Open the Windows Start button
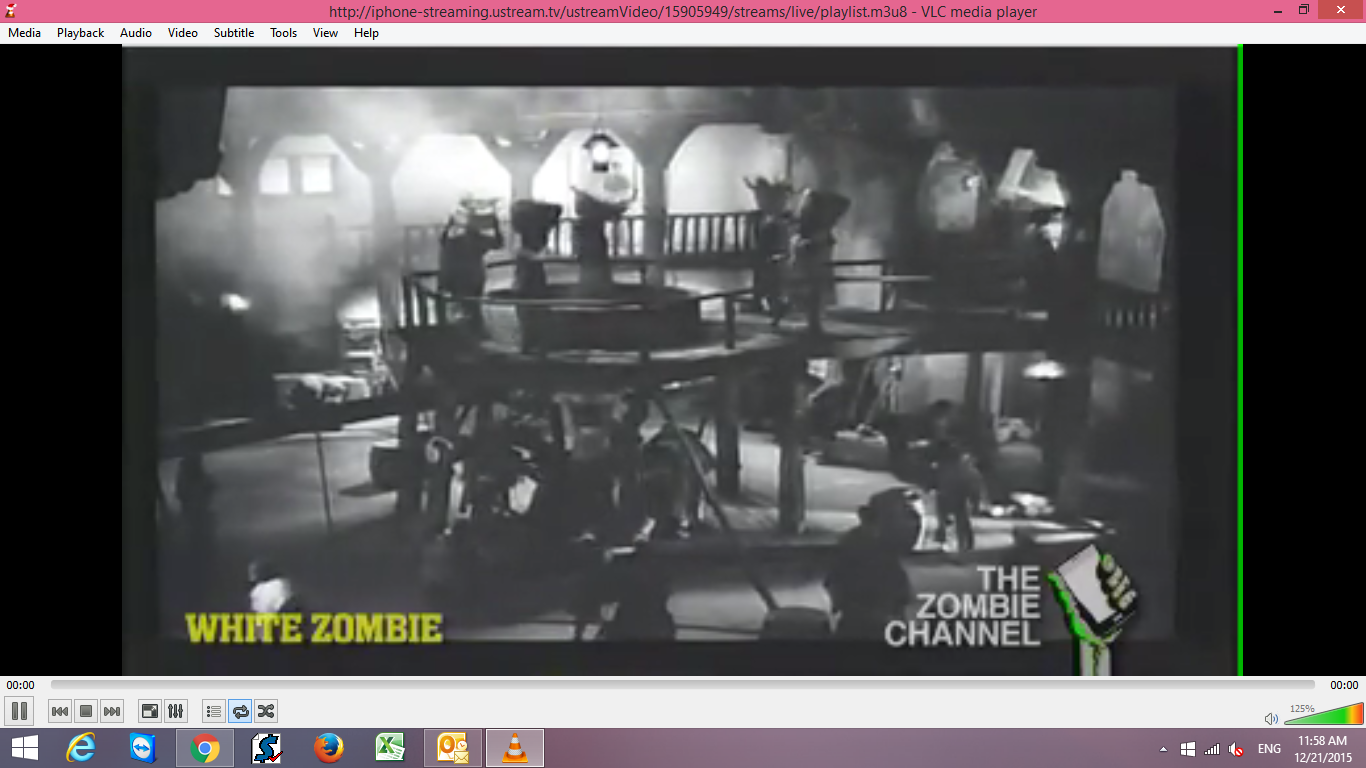The image size is (1366, 768). [25, 748]
